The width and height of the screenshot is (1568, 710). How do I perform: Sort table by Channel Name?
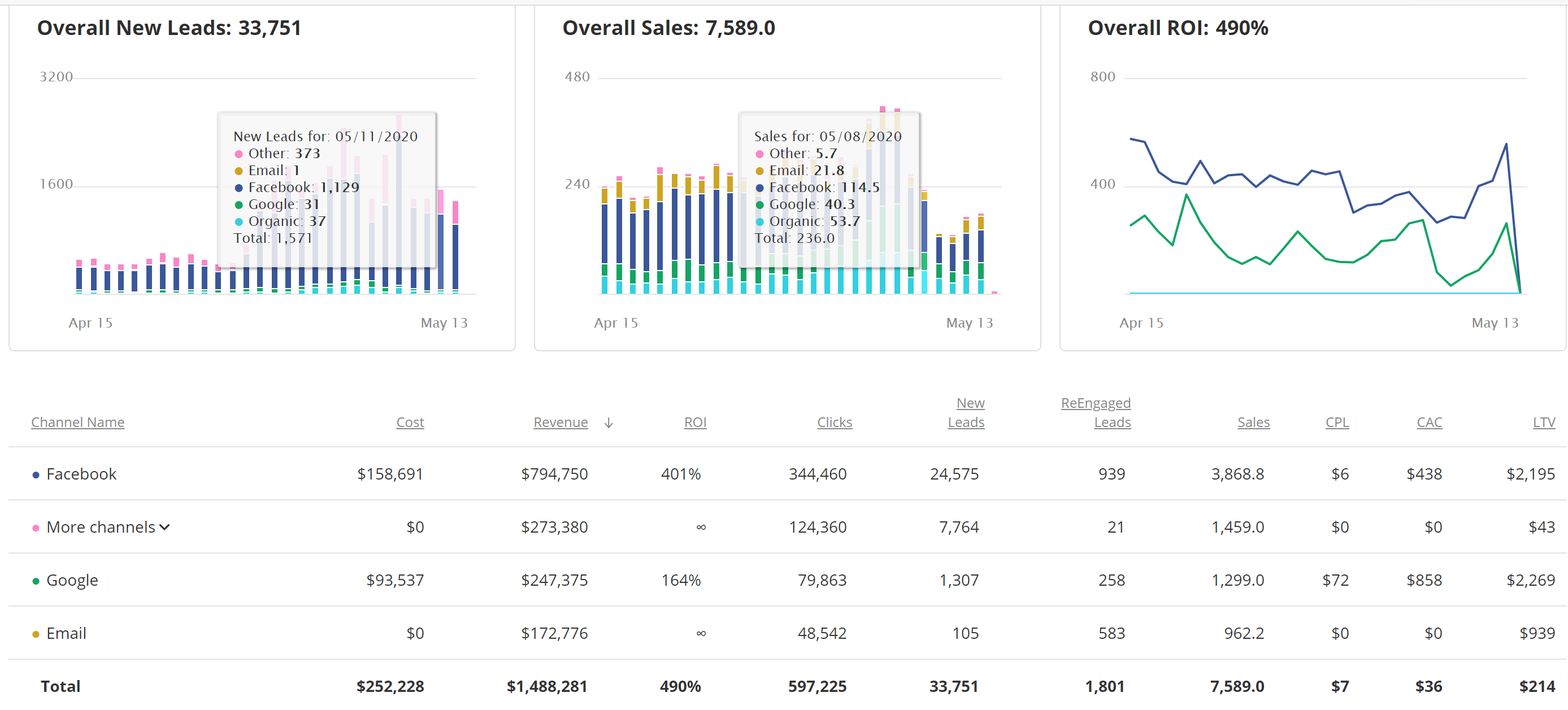pyautogui.click(x=77, y=422)
